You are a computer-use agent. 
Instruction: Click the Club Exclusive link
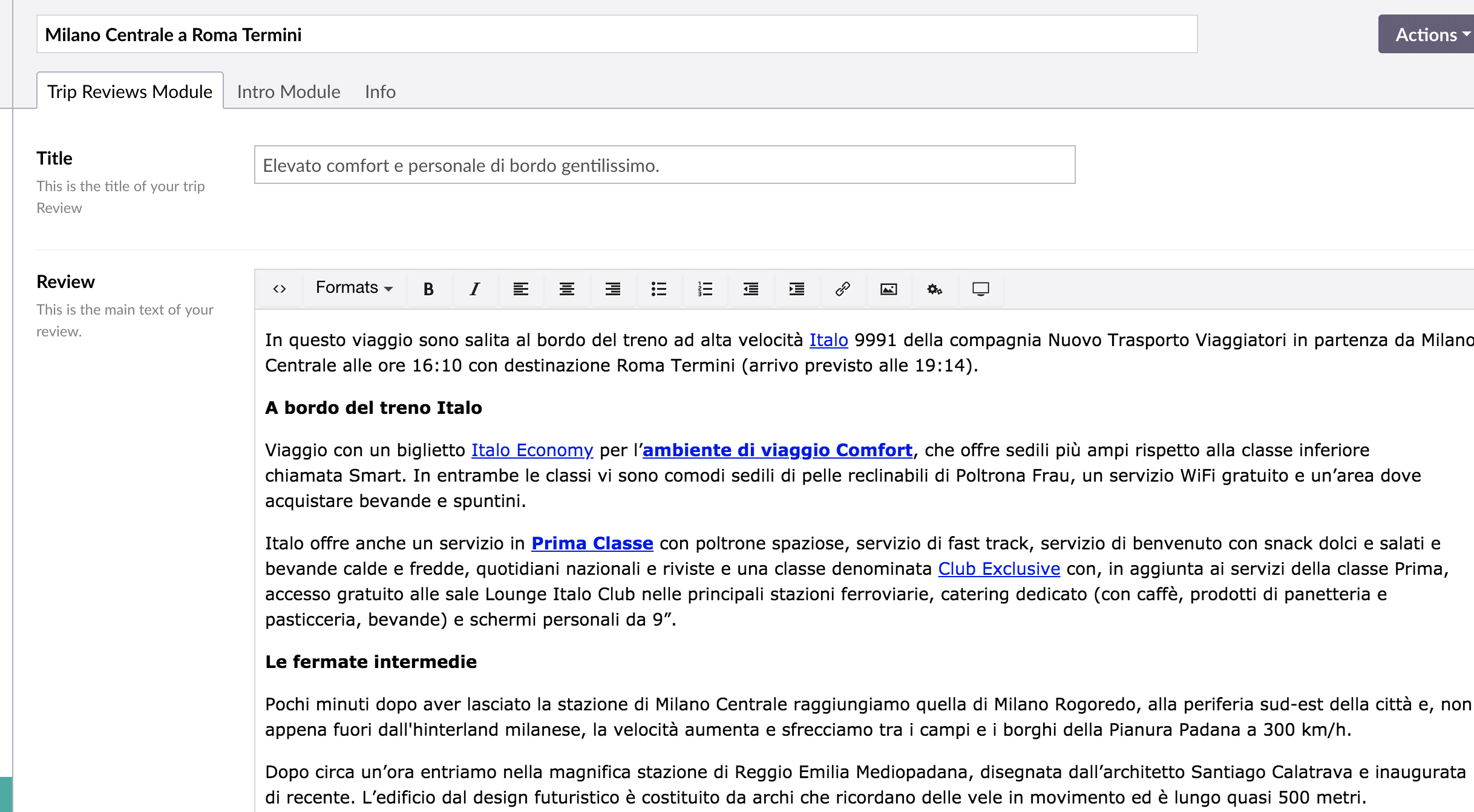pos(999,569)
